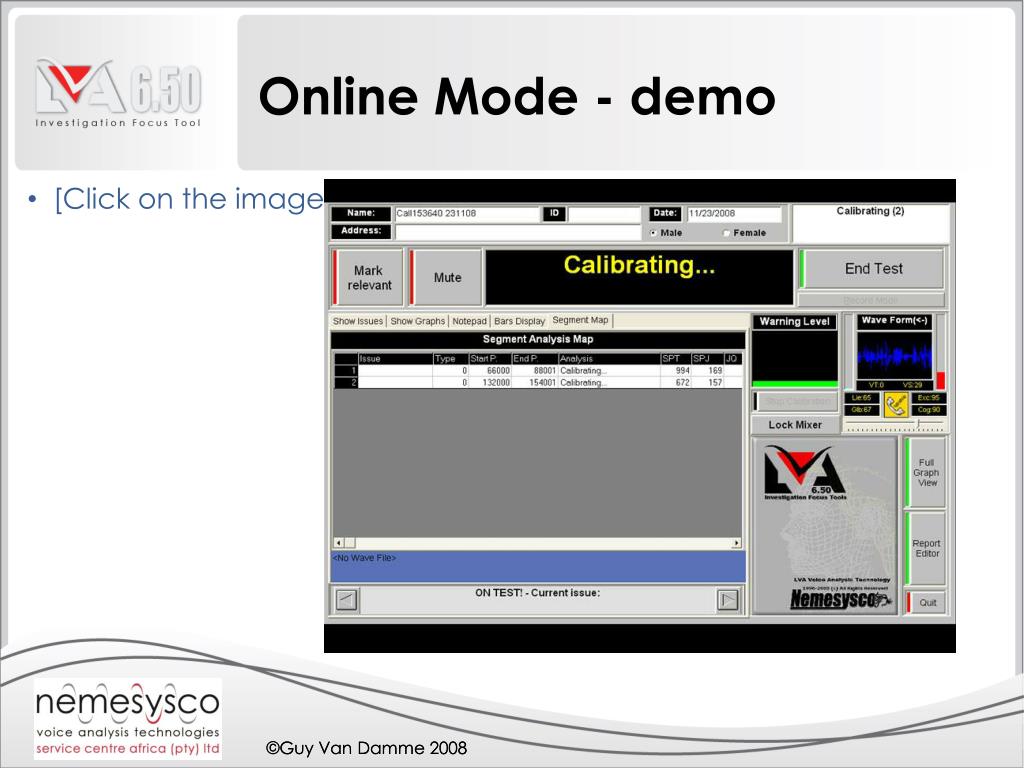Click the Quit button
This screenshot has width=1024, height=768.
click(926, 603)
